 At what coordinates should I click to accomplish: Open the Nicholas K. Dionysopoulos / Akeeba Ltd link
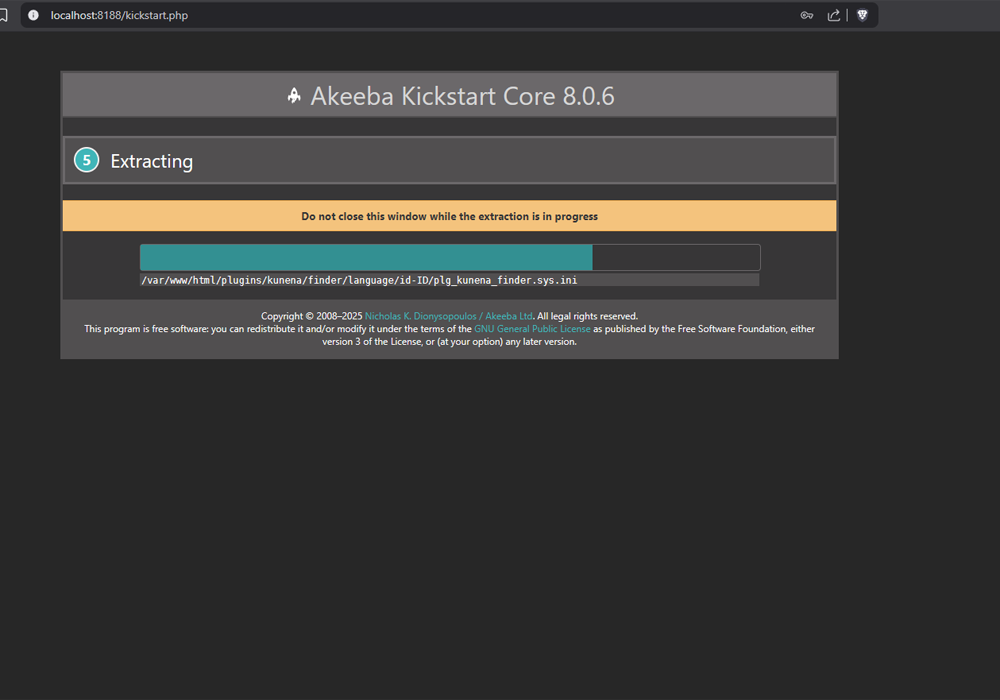click(x=448, y=315)
